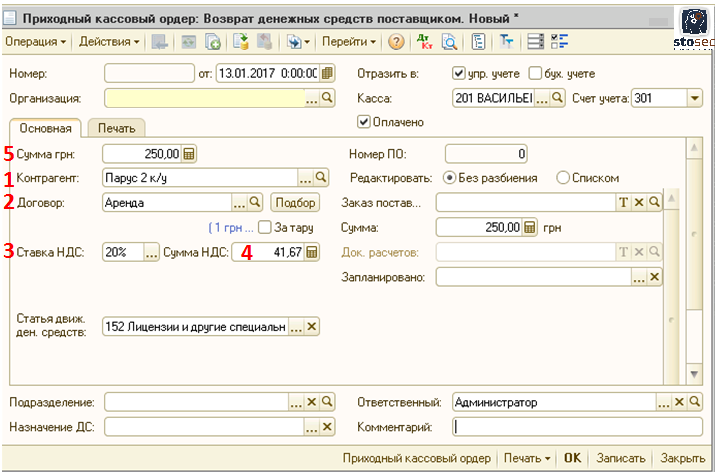The image size is (715, 474).
Task: Open the Операция menu
Action: (x=36, y=42)
